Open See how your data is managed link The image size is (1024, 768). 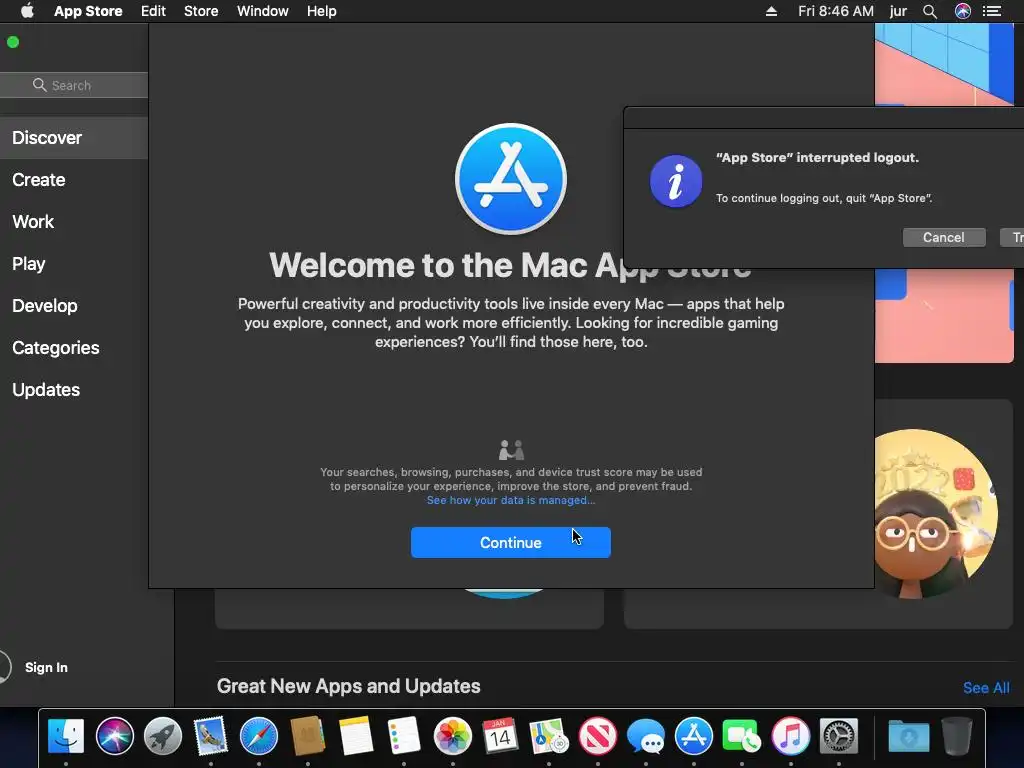click(x=511, y=500)
